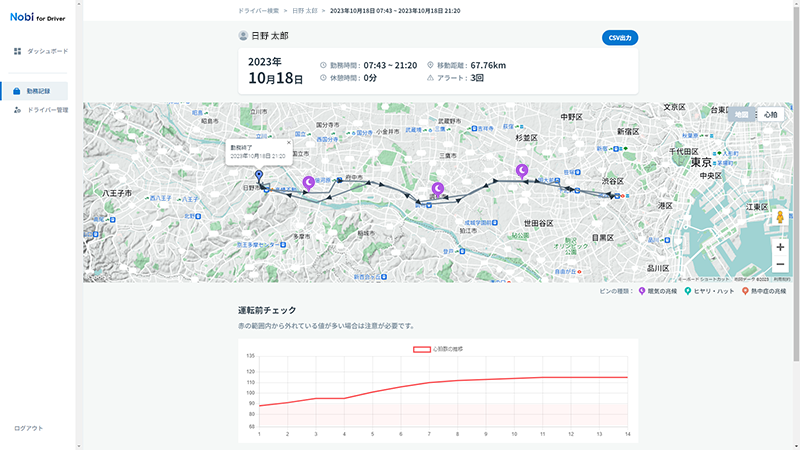Switch map to 地図 view
800x450 pixels.
click(x=741, y=115)
